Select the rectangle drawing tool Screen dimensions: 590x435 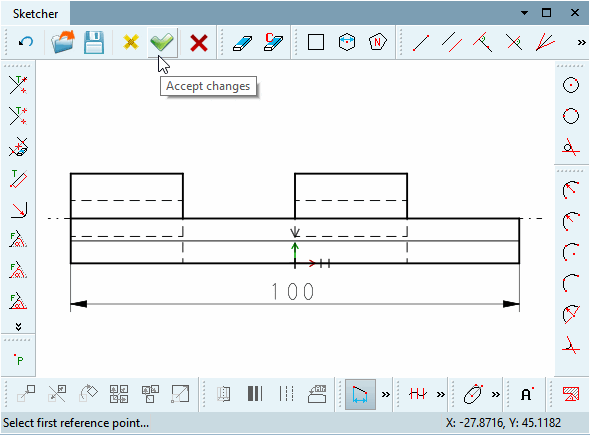tap(316, 42)
